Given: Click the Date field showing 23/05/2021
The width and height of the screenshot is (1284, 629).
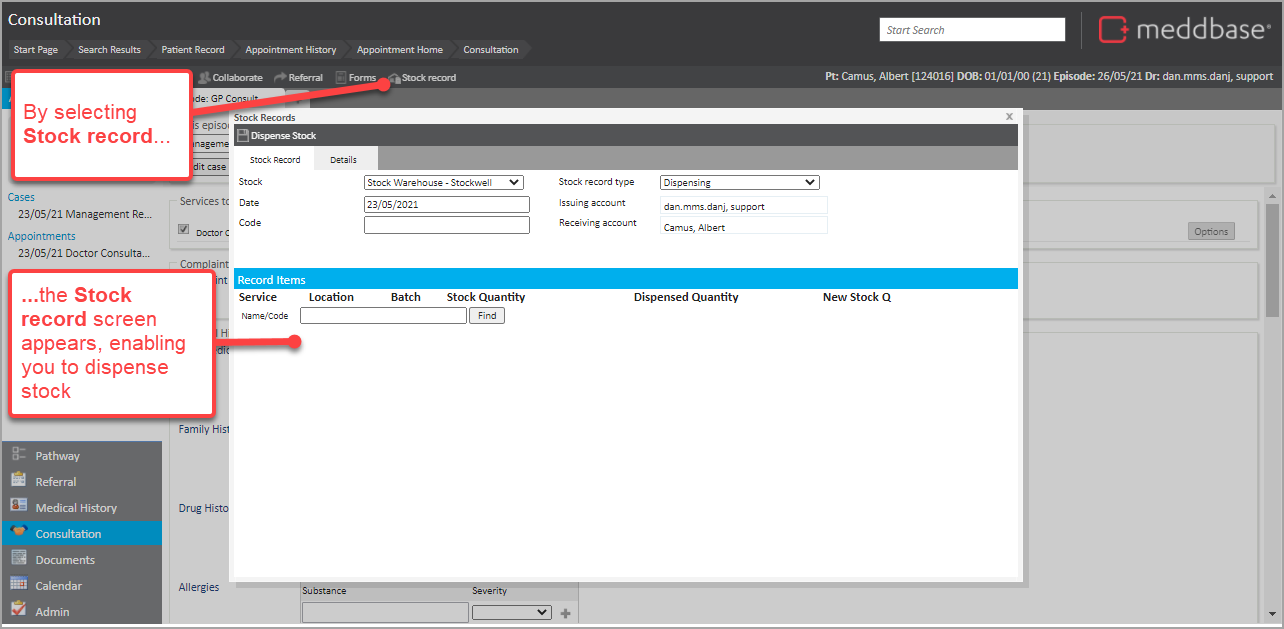Looking at the screenshot, I should coord(446,204).
